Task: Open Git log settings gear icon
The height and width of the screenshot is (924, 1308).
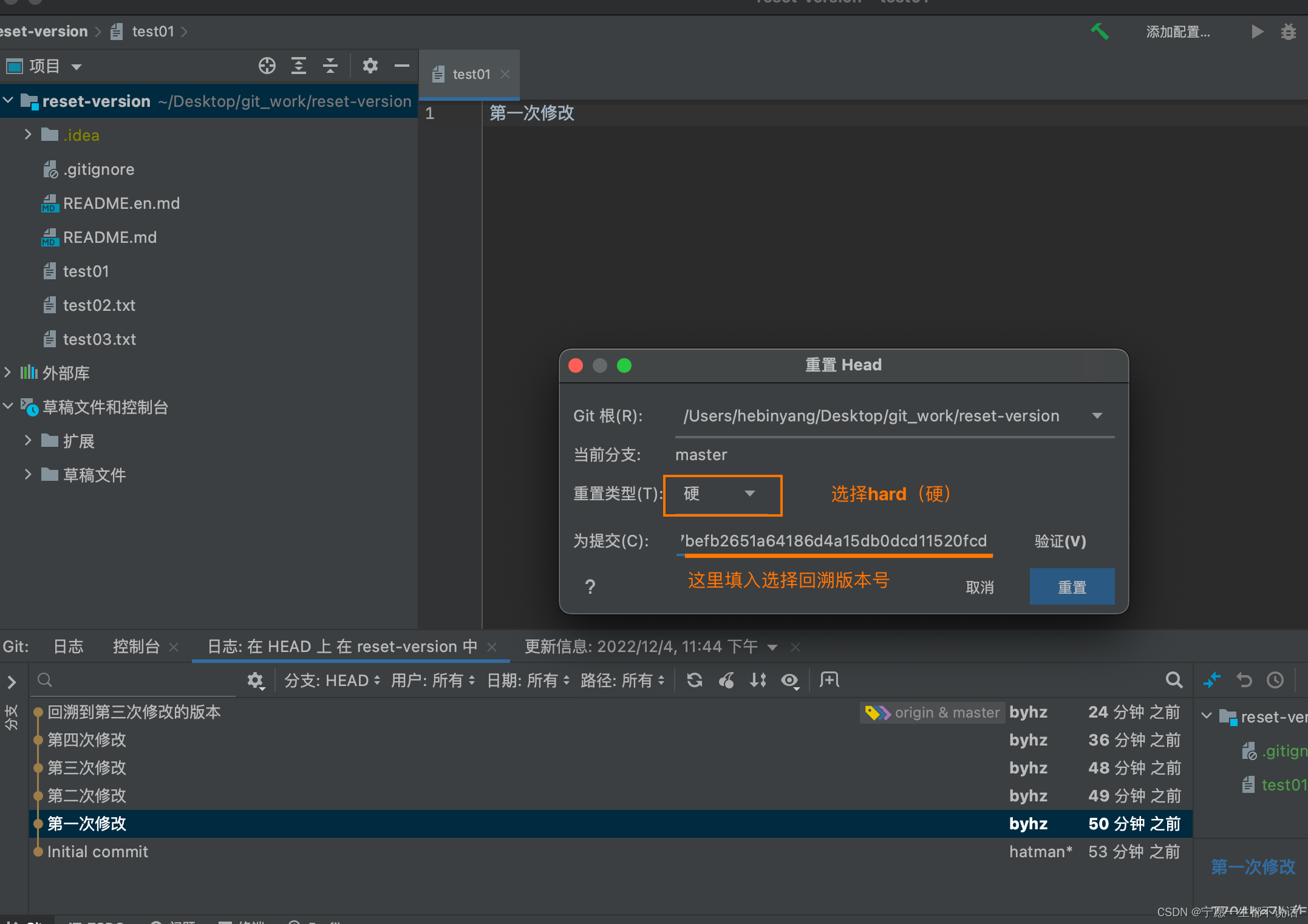Action: (256, 681)
